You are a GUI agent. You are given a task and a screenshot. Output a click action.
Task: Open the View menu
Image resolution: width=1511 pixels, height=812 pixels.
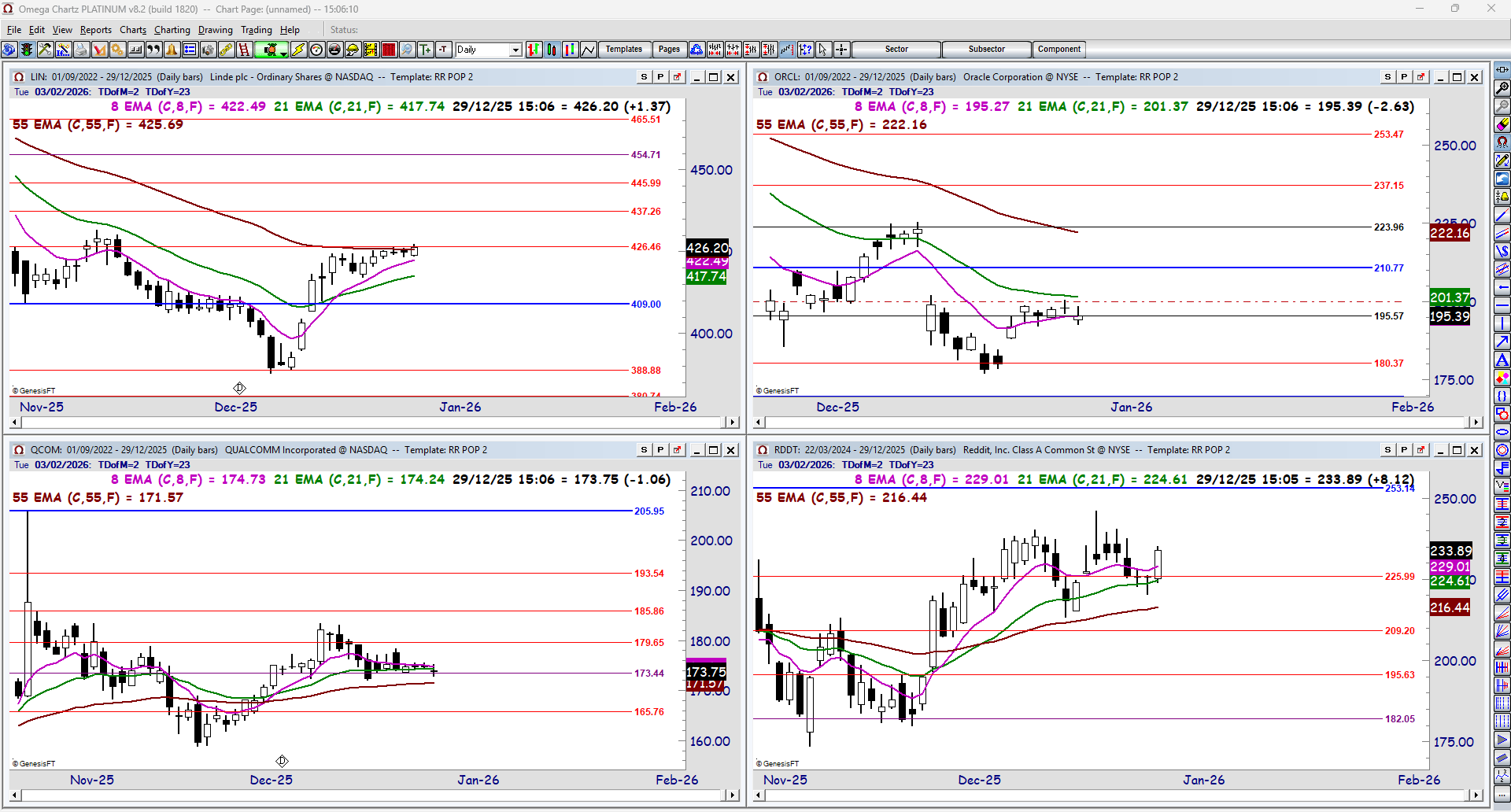click(x=62, y=30)
